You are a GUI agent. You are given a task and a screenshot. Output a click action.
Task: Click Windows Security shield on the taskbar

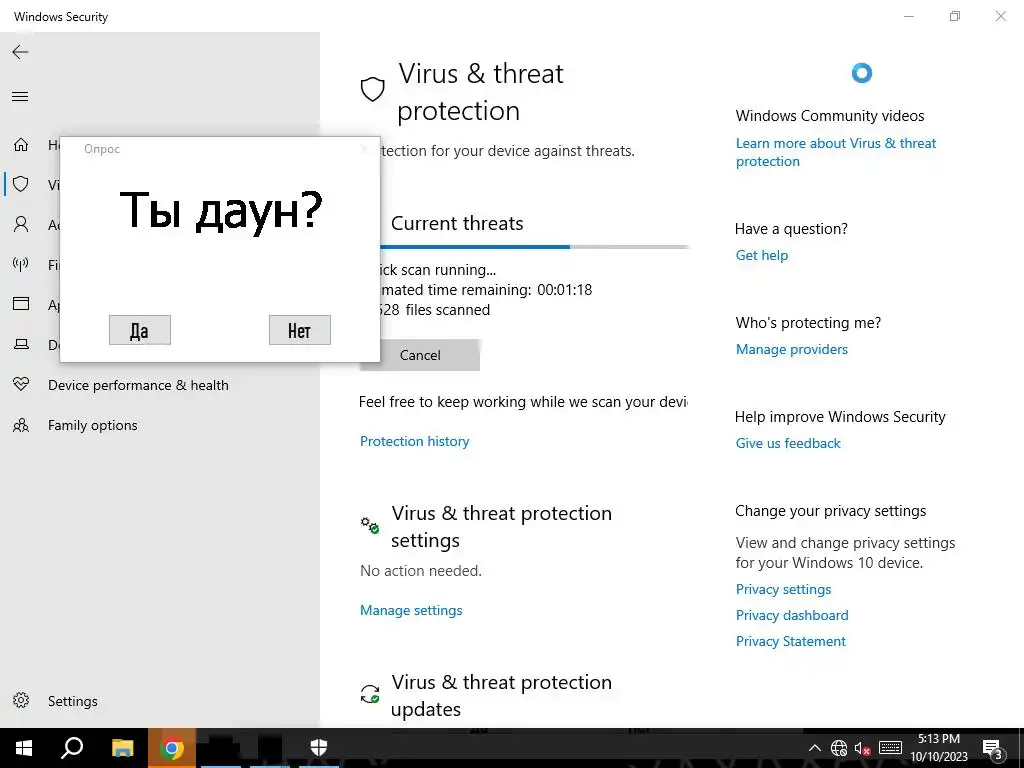point(319,748)
